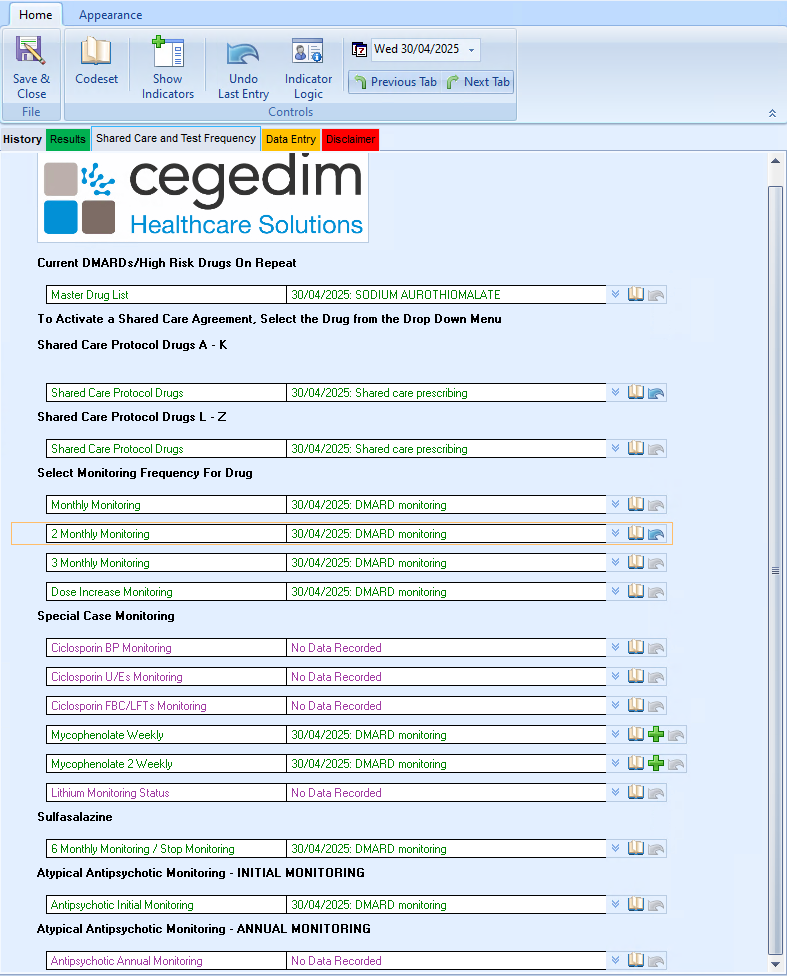Open codeset book for Ciclosporin BP Monitoring
The image size is (787, 976).
tap(636, 647)
